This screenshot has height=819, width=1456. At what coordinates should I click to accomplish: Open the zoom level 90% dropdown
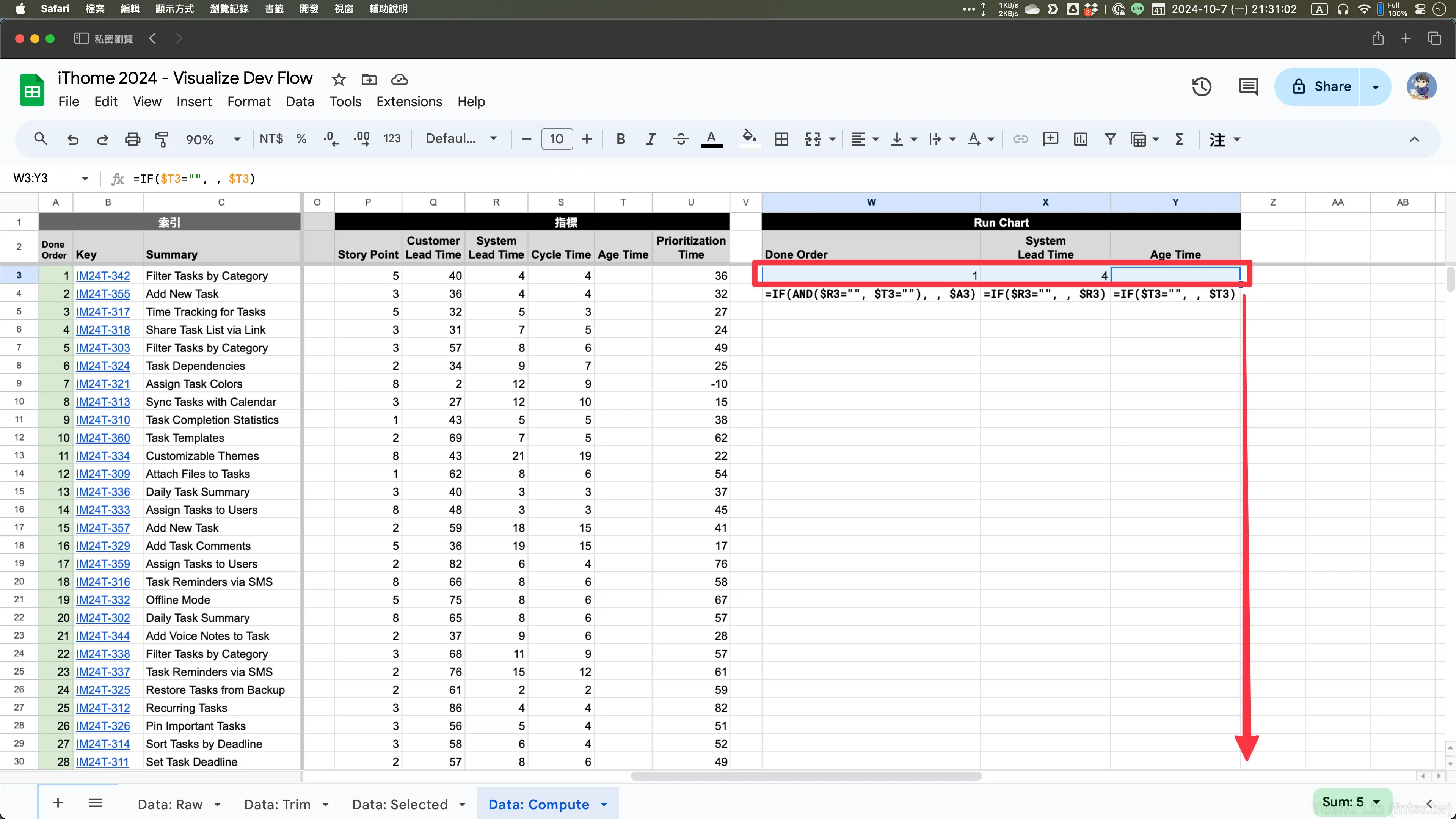[x=213, y=139]
